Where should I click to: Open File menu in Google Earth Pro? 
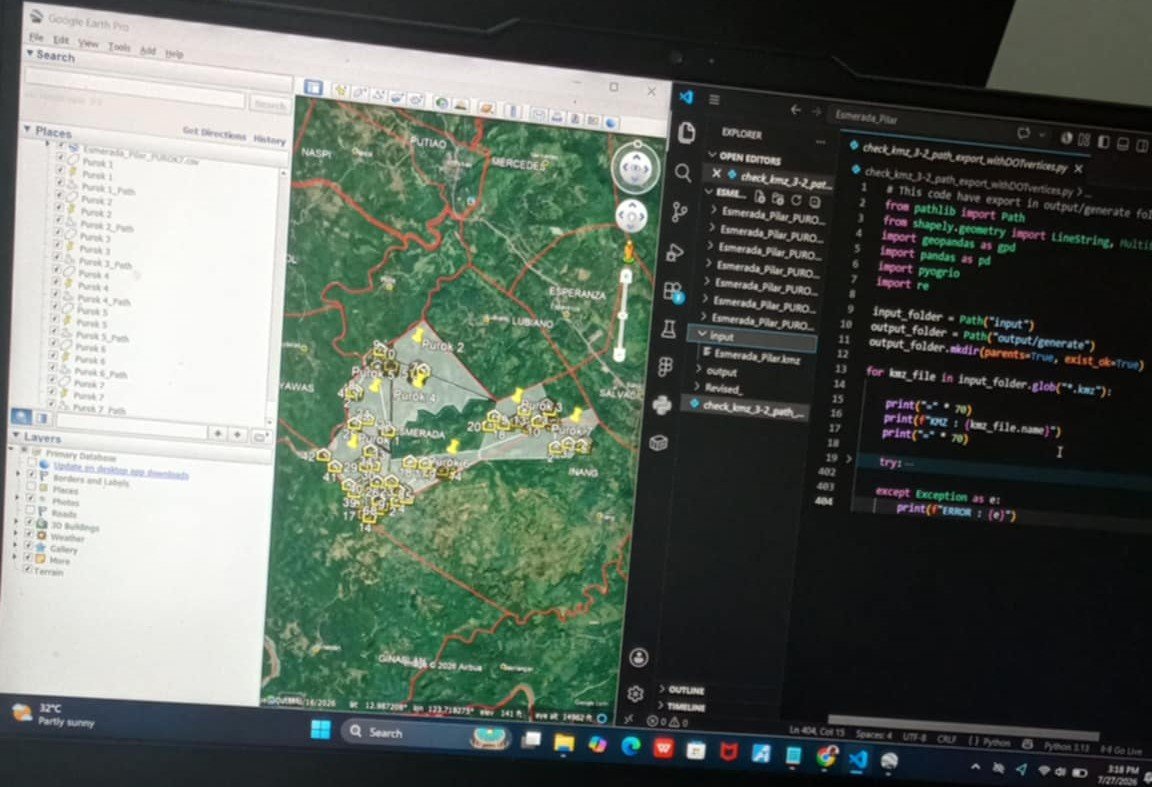[36, 37]
